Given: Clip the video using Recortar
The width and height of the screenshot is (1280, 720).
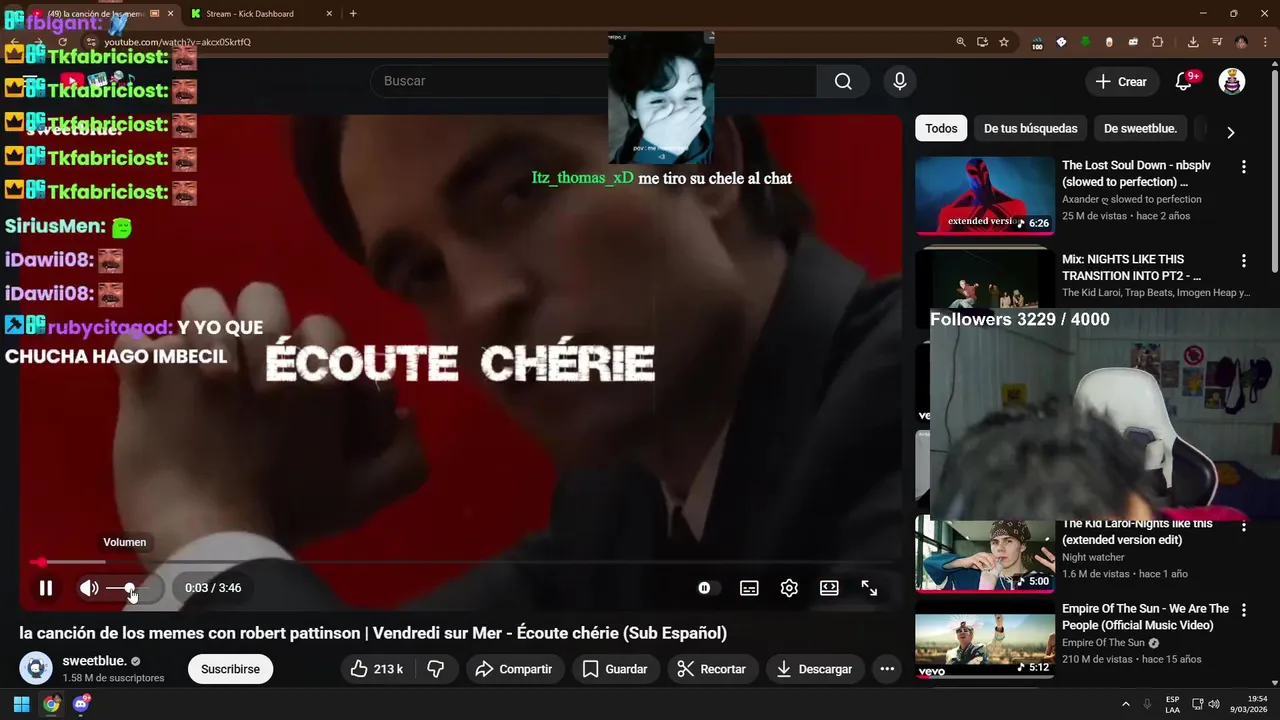Looking at the screenshot, I should 711,669.
